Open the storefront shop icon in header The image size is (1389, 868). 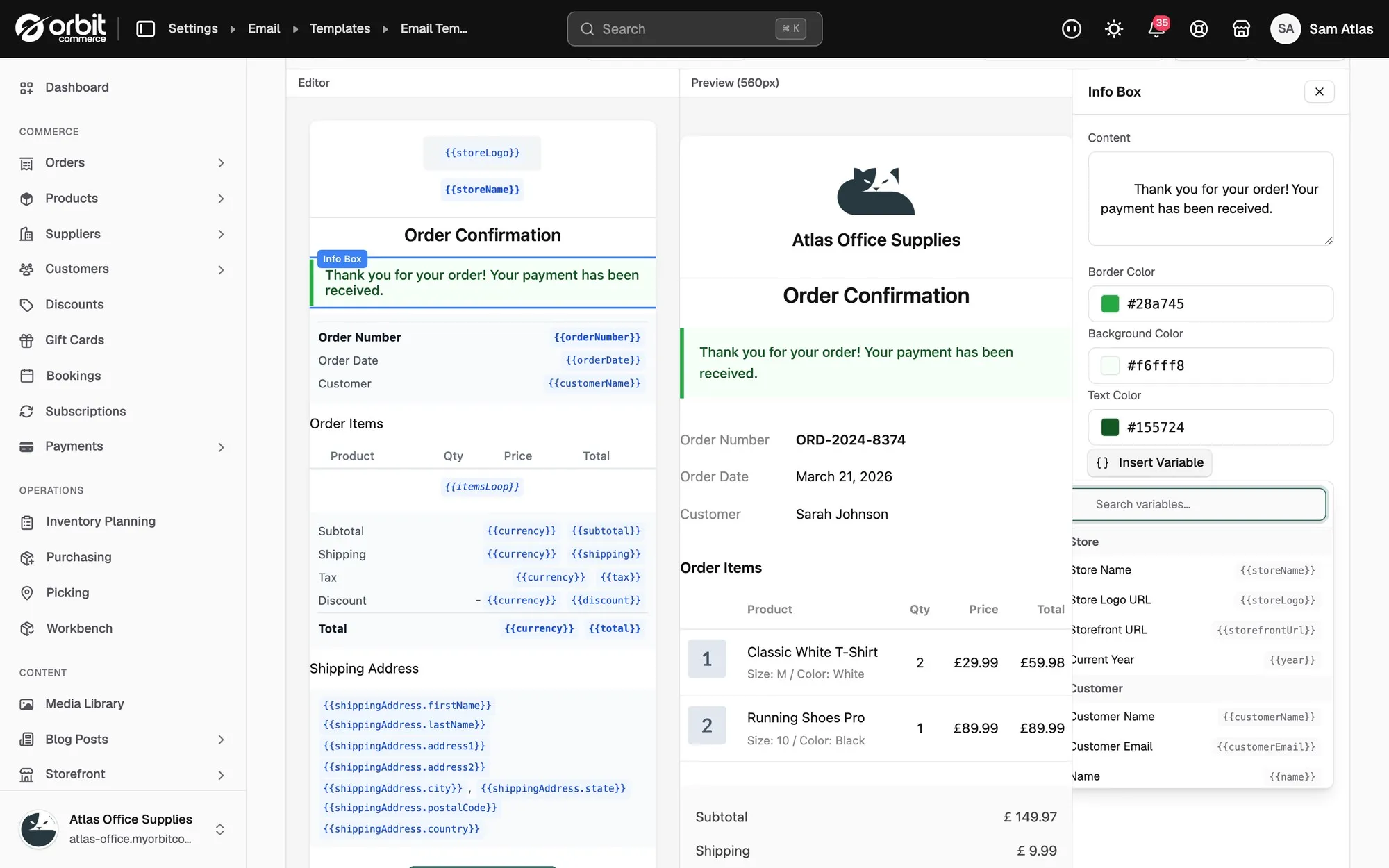[x=1241, y=28]
